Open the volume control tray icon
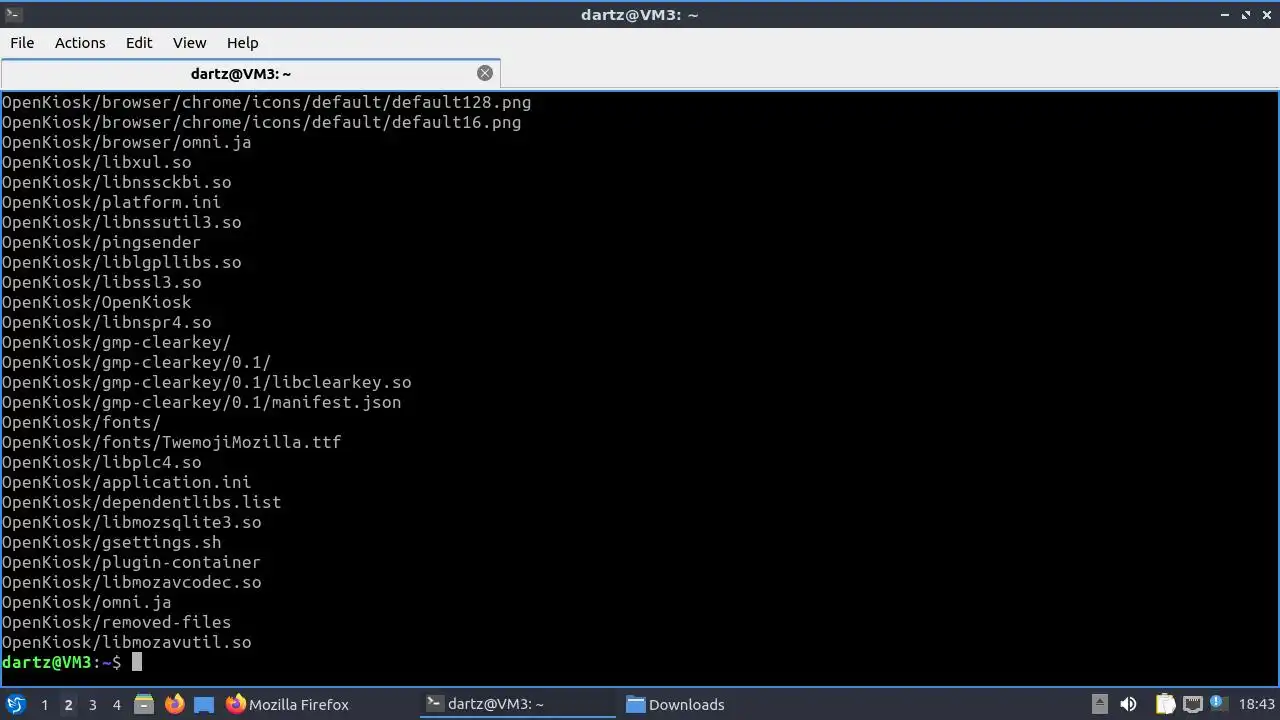The image size is (1280, 720). (x=1128, y=704)
